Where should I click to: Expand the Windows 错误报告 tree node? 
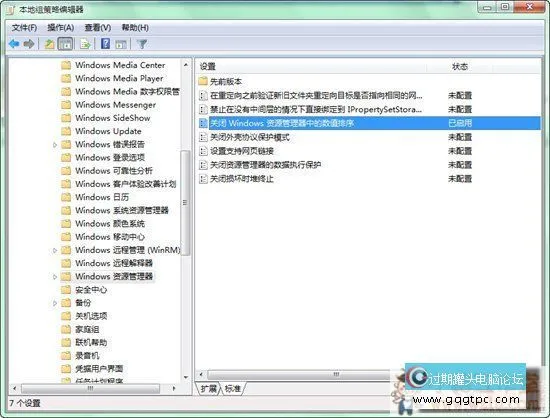coord(55,144)
